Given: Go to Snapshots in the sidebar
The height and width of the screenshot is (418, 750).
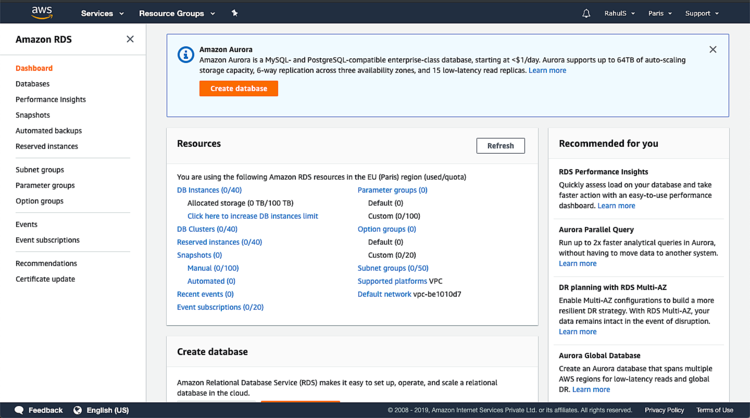Looking at the screenshot, I should pyautogui.click(x=33, y=115).
